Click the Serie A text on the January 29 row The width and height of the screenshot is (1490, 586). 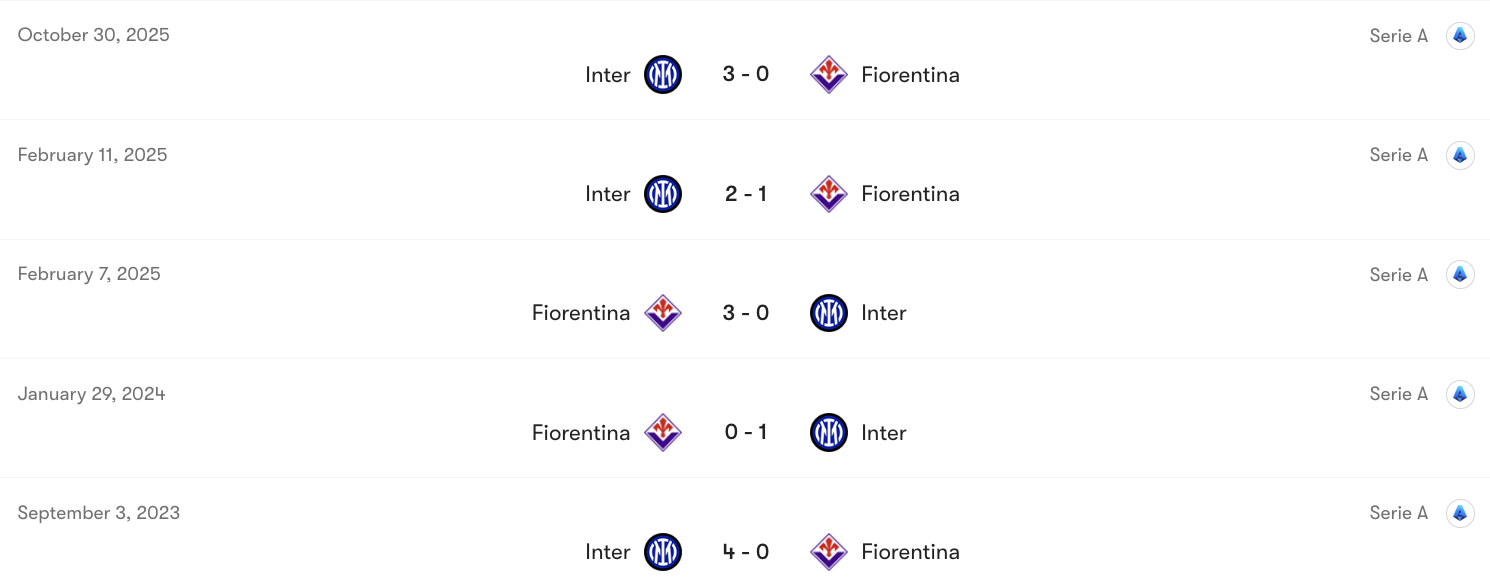[x=1398, y=393]
